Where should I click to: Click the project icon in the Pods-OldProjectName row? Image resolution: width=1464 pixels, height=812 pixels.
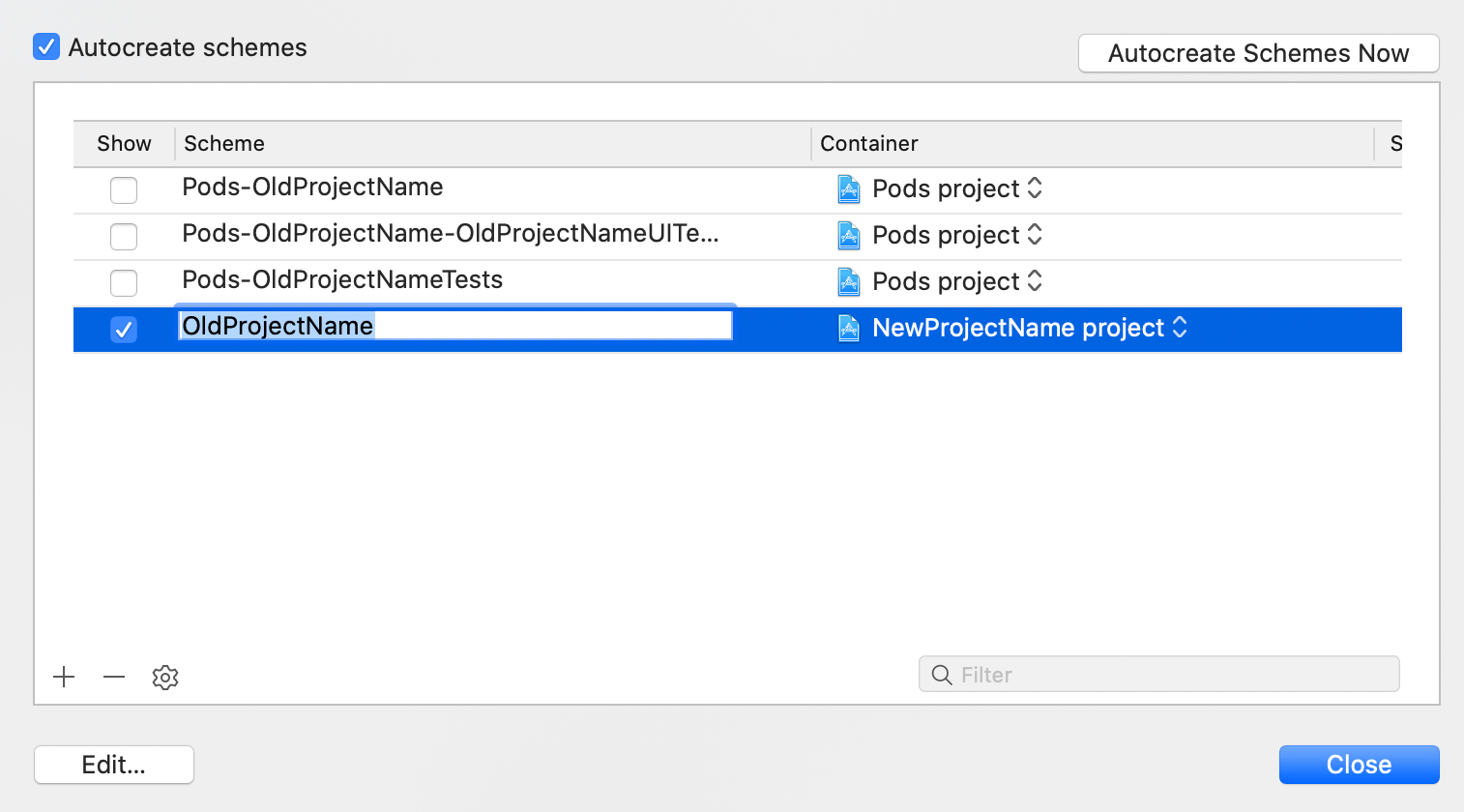click(849, 188)
